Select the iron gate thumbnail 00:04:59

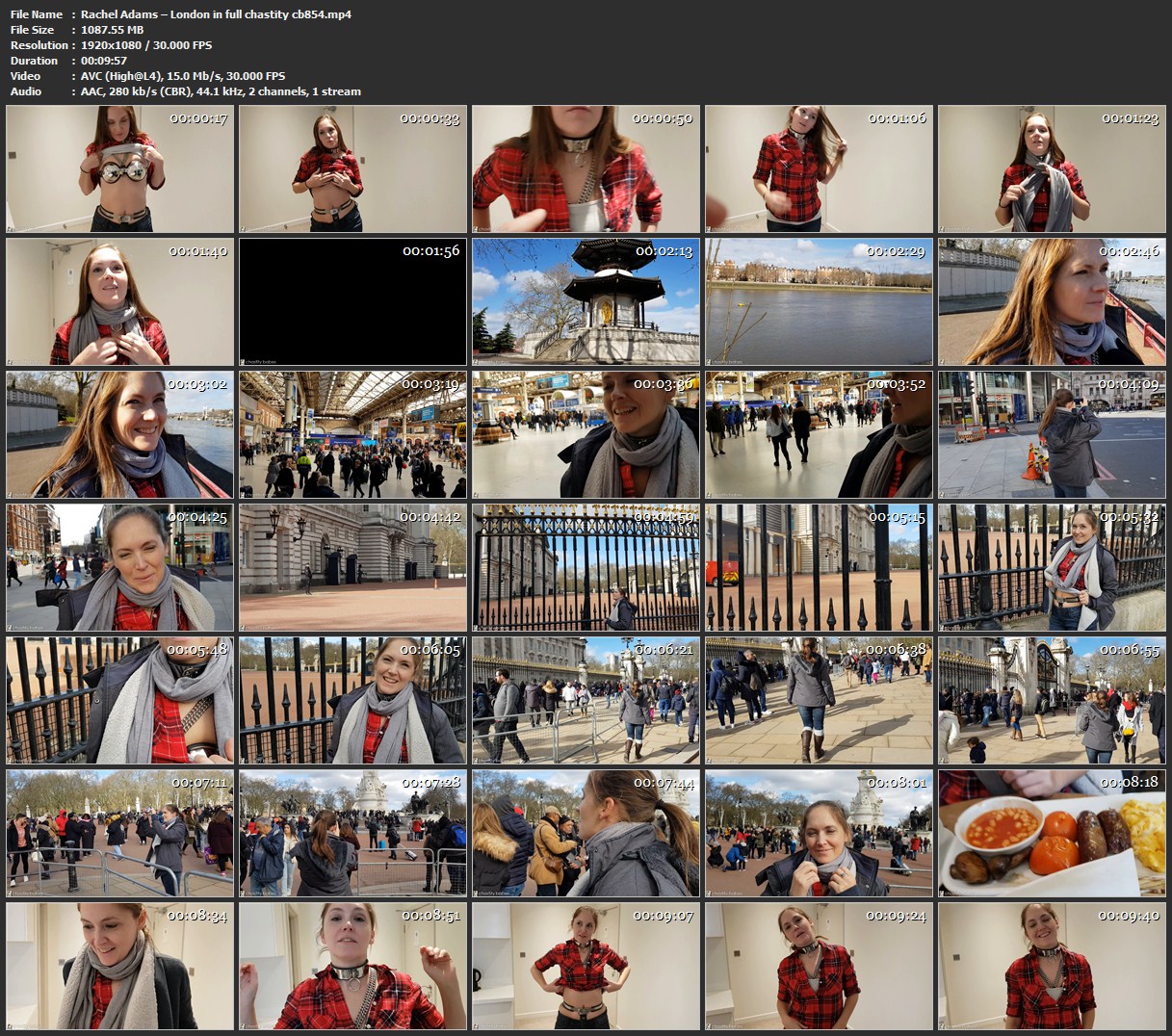point(586,568)
